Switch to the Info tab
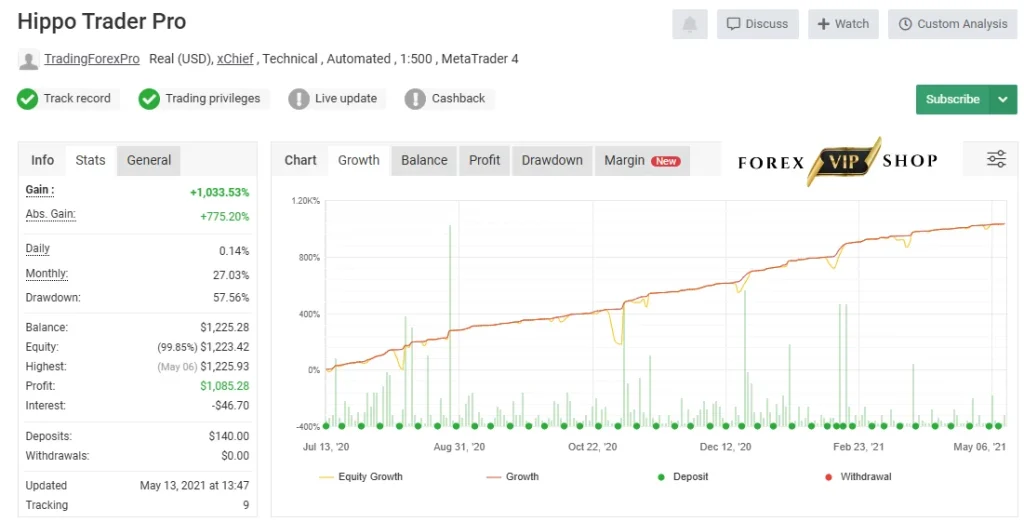The height and width of the screenshot is (522, 1024). point(42,161)
